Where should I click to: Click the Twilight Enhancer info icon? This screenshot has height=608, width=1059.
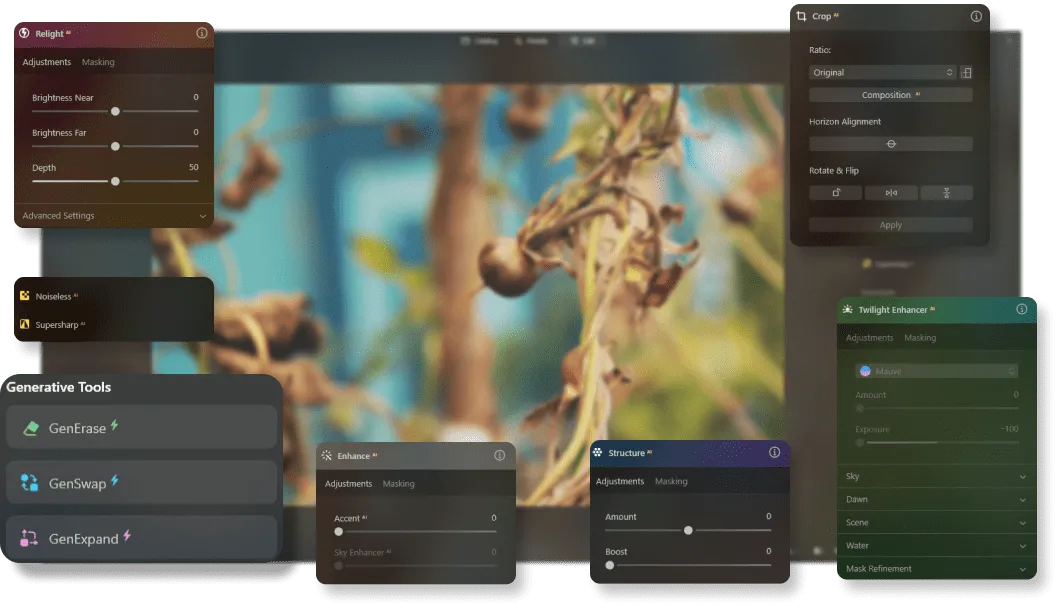(1021, 310)
